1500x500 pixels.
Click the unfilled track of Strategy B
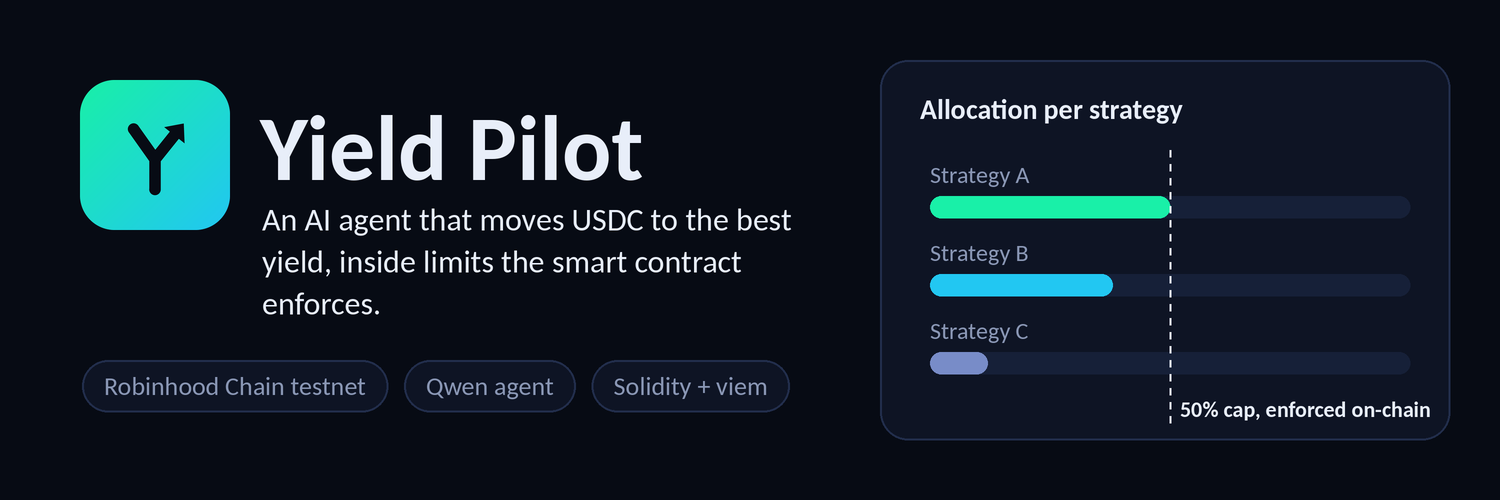pyautogui.click(x=1261, y=285)
